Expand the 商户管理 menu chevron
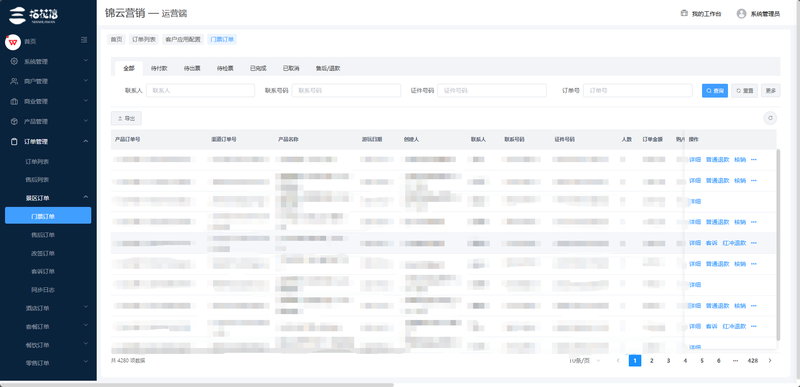The height and width of the screenshot is (387, 800). point(86,81)
